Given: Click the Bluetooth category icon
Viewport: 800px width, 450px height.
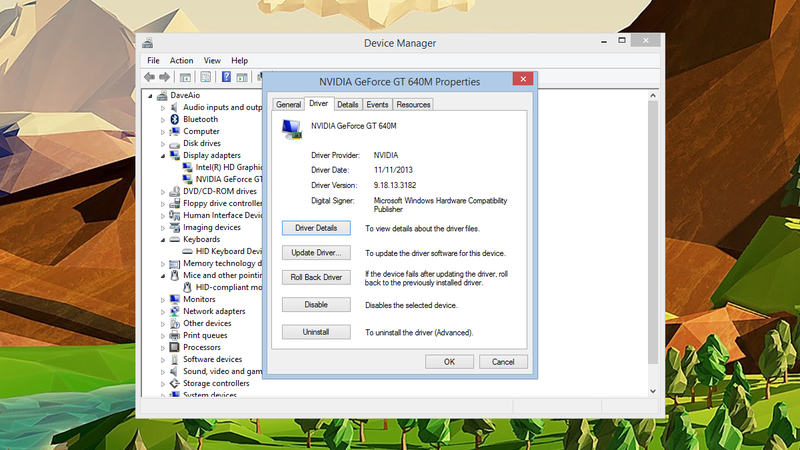Looking at the screenshot, I should click(x=174, y=119).
